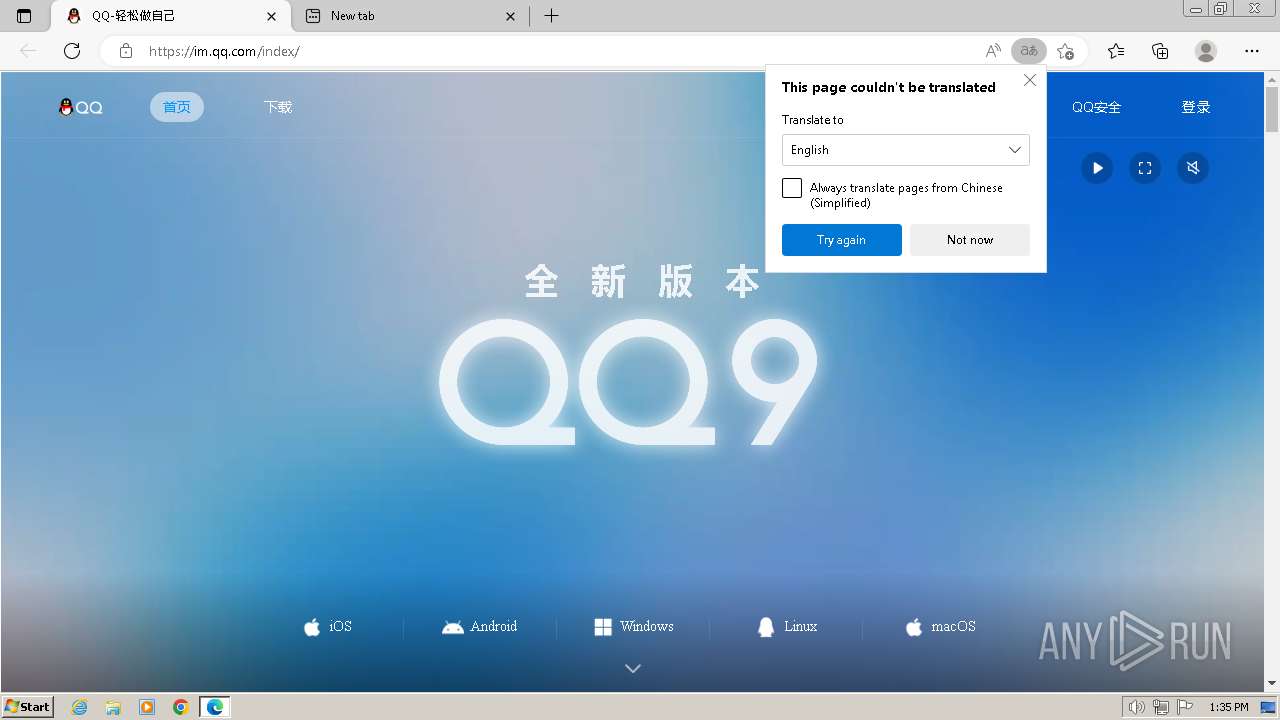The width and height of the screenshot is (1280, 720).
Task: Select Microsoft Edge taskbar icon
Action: pyautogui.click(x=215, y=707)
